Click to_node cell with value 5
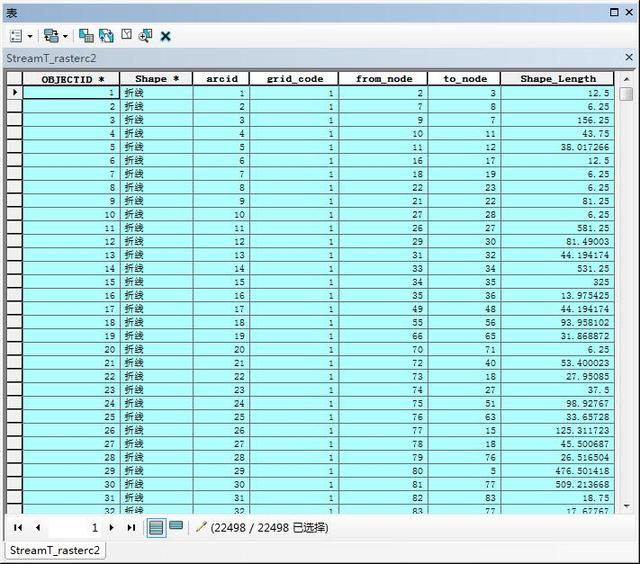Viewport: 640px width, 564px height. click(464, 471)
